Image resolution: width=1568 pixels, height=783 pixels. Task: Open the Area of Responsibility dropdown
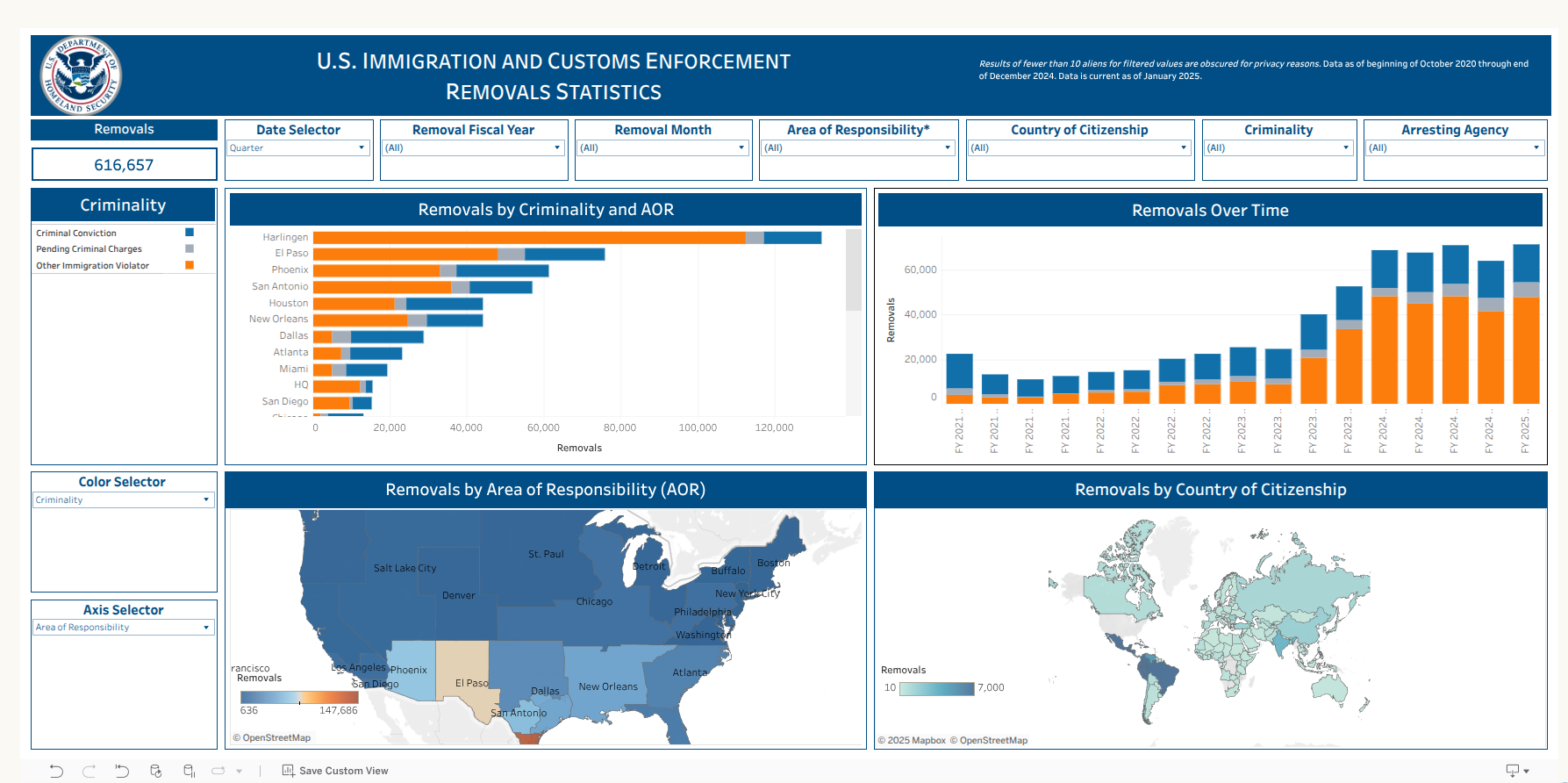point(857,148)
